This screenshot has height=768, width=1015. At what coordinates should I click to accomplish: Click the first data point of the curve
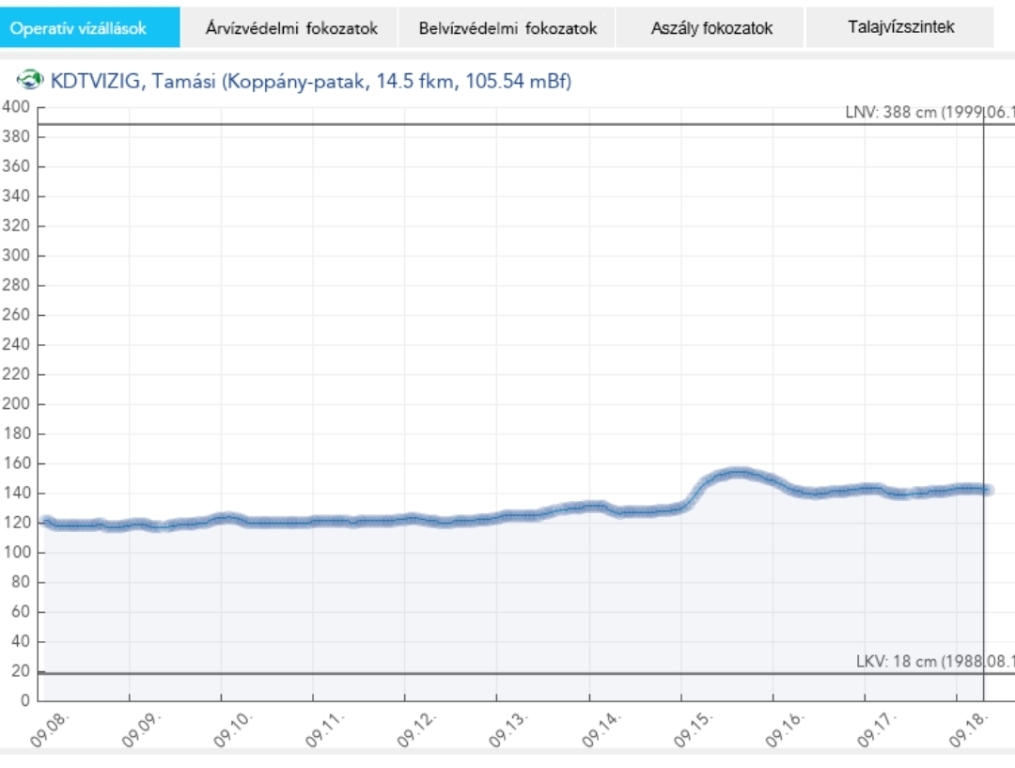(x=46, y=522)
